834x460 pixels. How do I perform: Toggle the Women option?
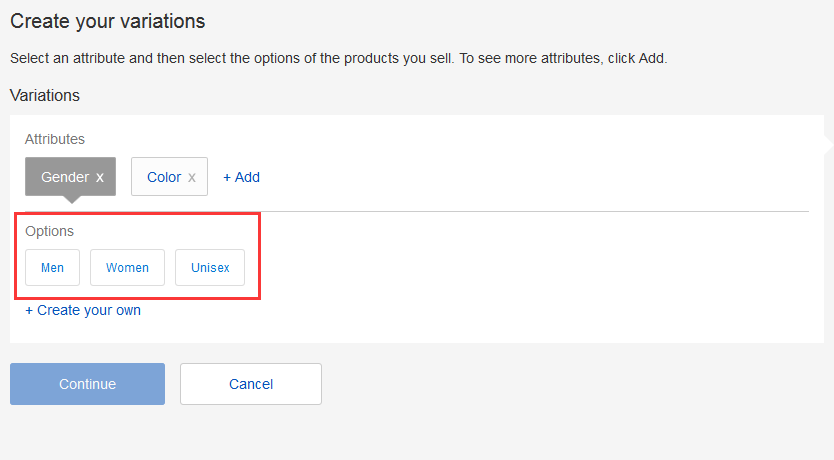coord(127,268)
